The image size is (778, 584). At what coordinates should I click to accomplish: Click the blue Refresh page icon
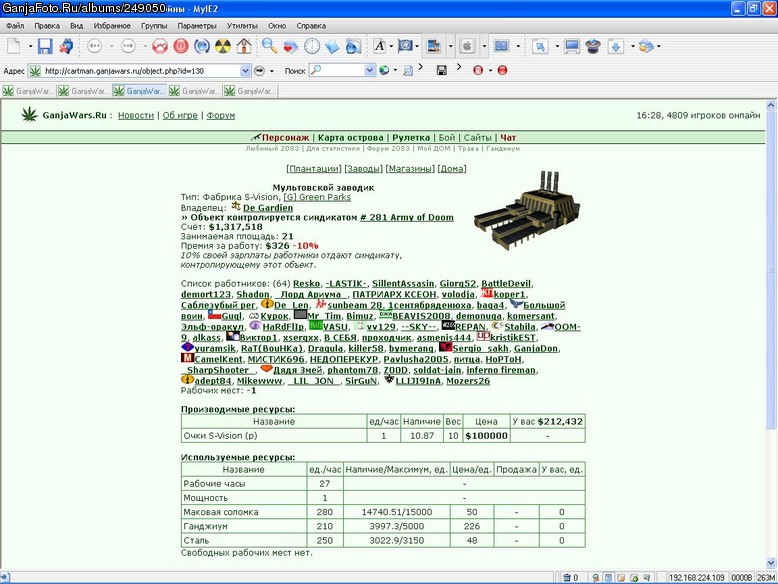coord(202,46)
